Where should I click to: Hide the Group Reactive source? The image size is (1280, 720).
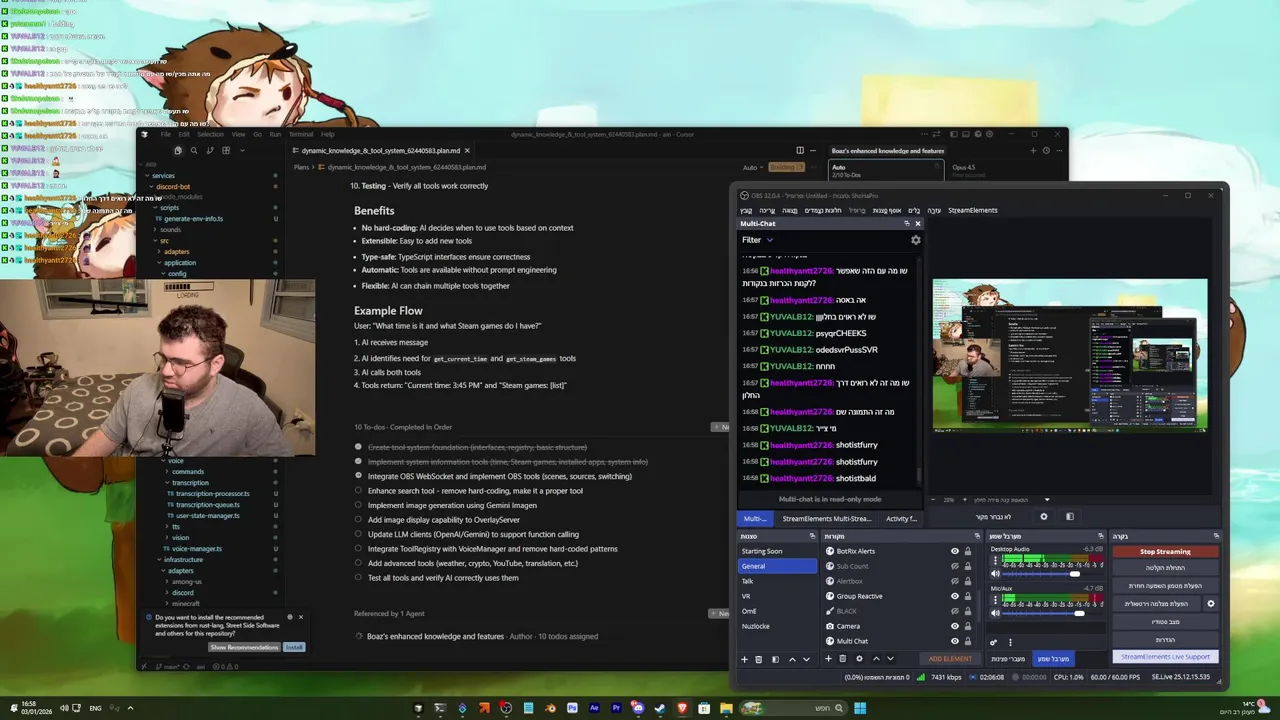coord(955,596)
